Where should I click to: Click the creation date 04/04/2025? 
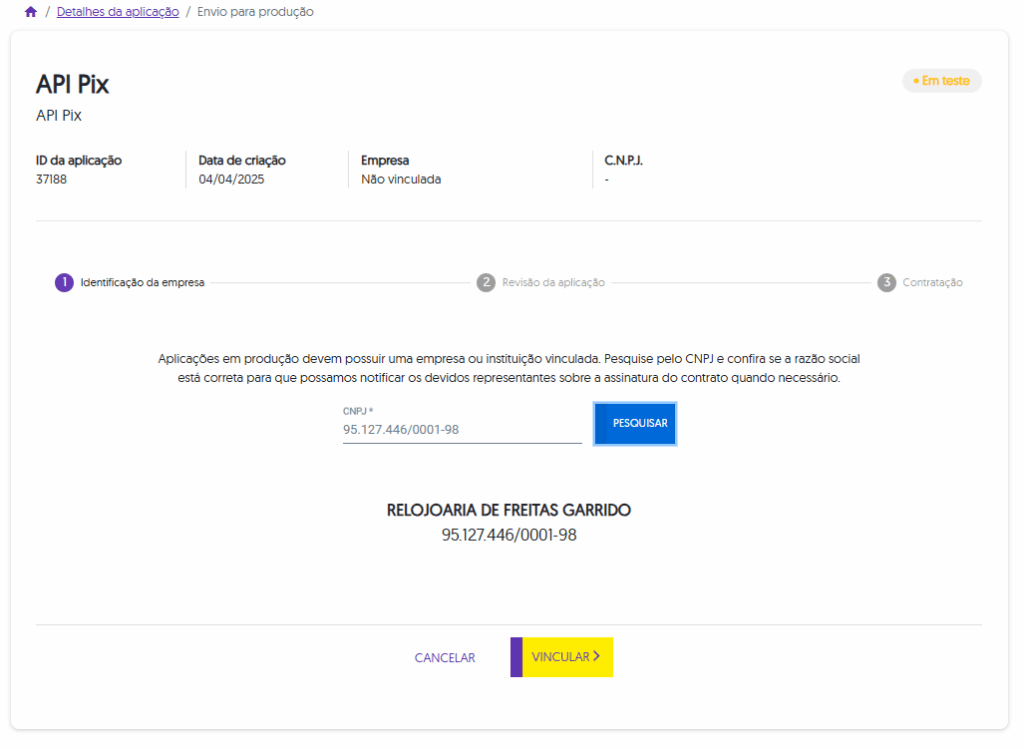coord(231,180)
